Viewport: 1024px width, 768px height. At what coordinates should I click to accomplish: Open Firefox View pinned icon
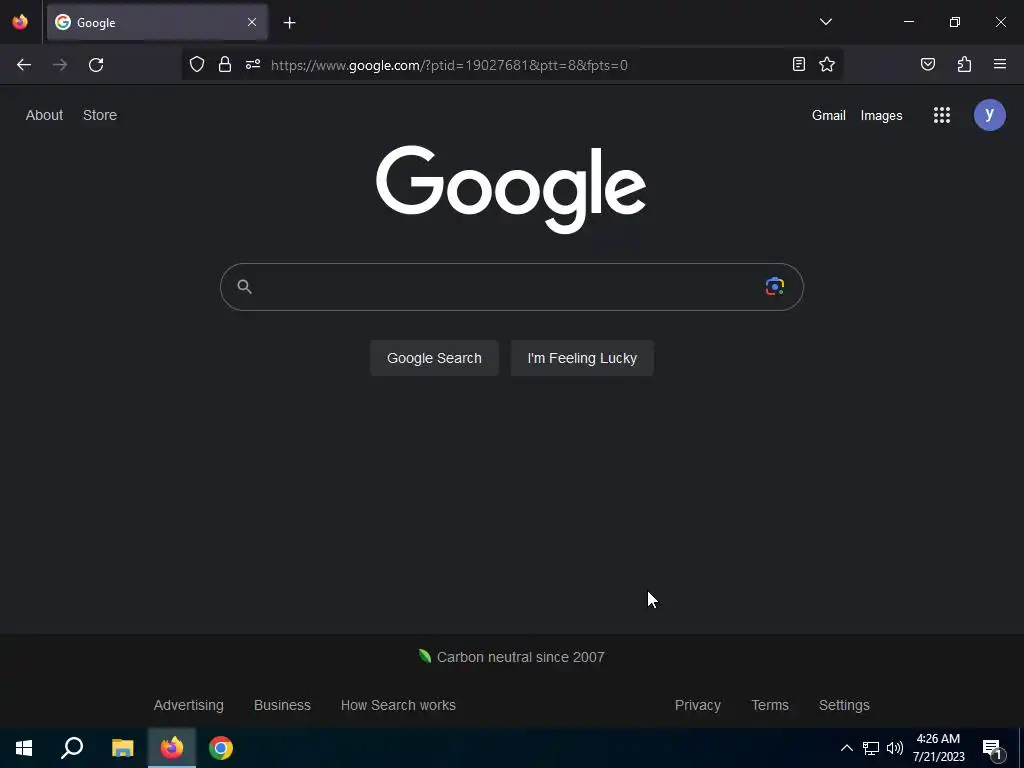(20, 22)
